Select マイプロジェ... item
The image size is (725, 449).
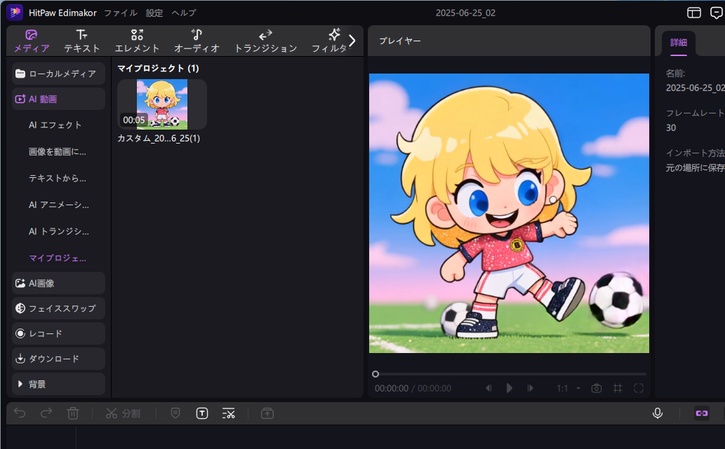point(57,258)
